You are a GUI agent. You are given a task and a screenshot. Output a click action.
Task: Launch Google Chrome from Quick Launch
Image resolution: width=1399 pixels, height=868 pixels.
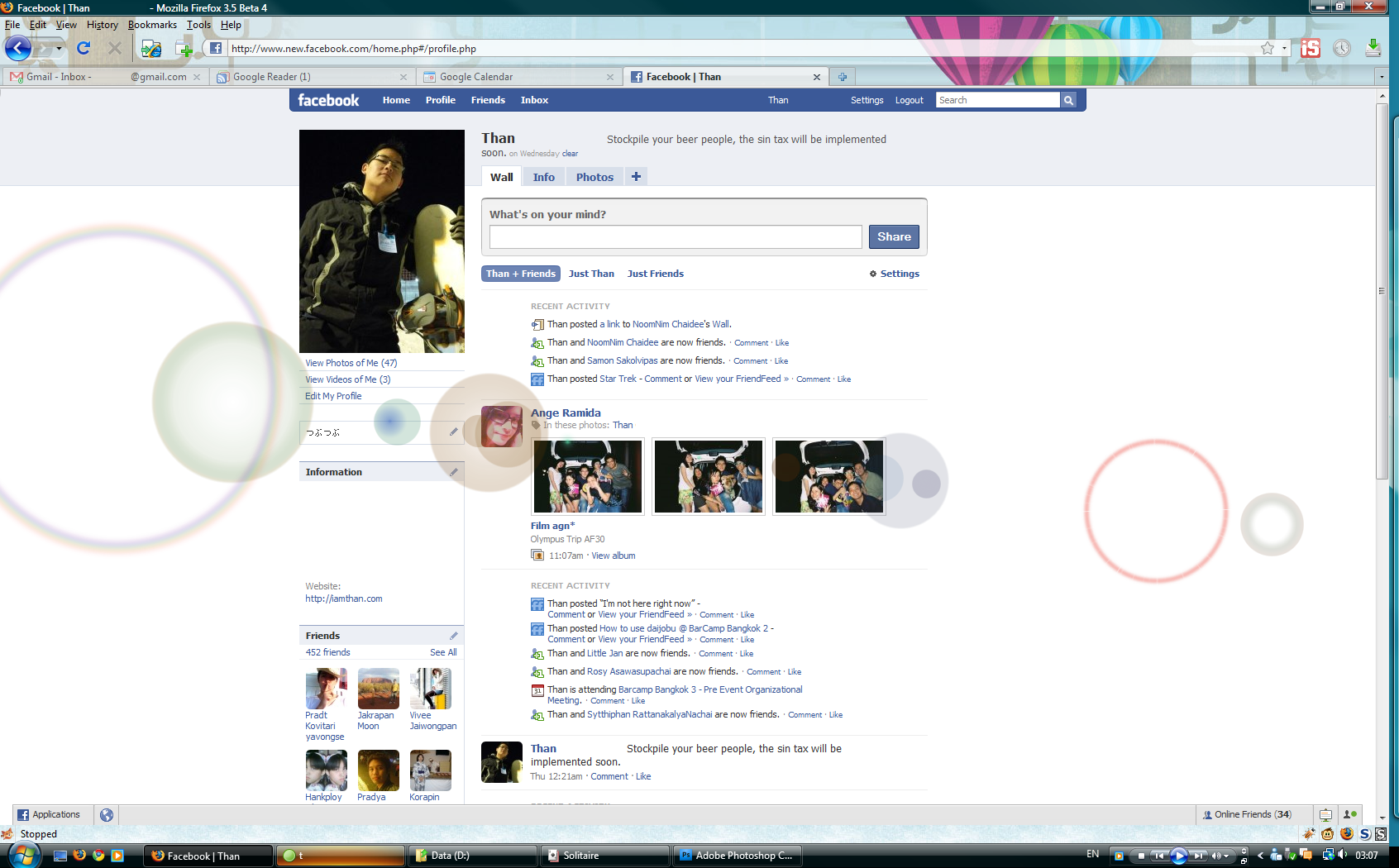(98, 856)
